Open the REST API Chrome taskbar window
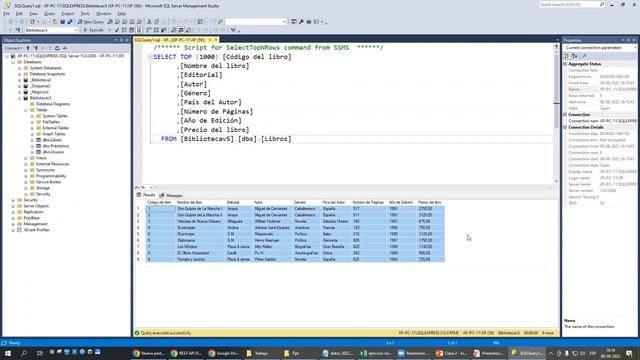 [186, 353]
